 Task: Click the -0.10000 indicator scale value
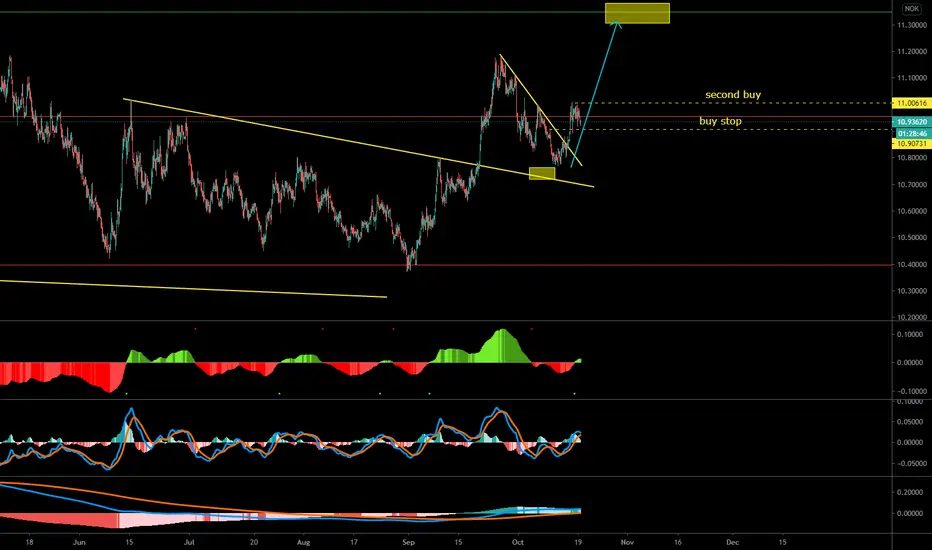click(x=910, y=391)
